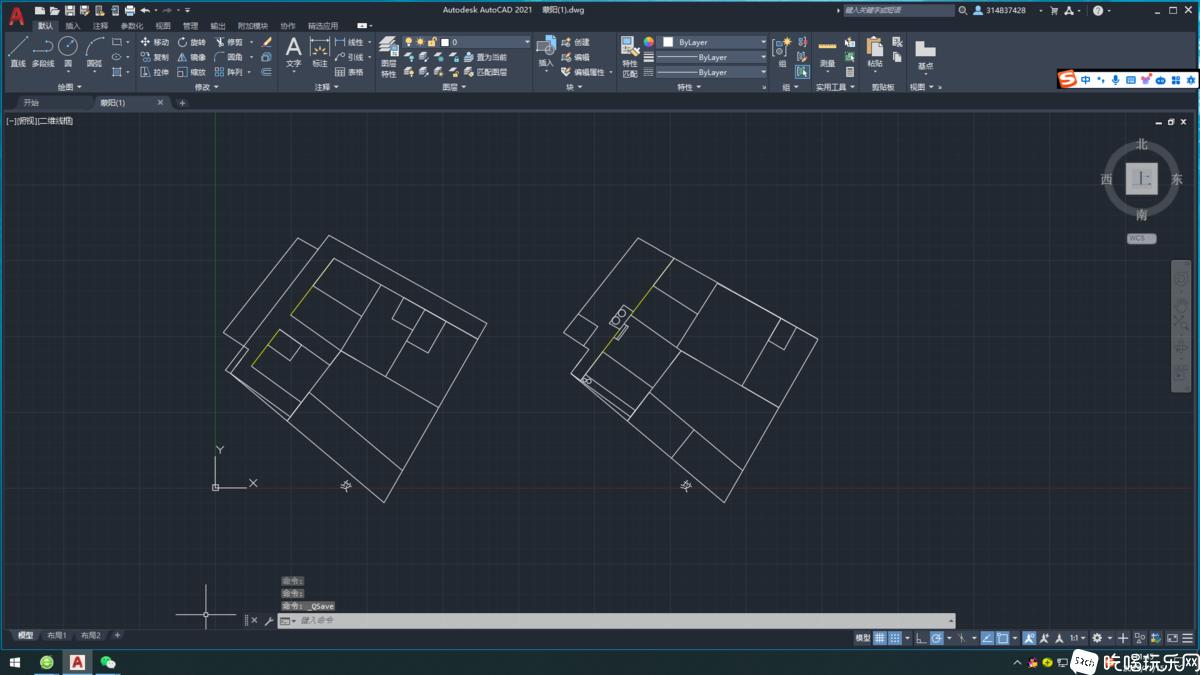Image resolution: width=1200 pixels, height=675 pixels.
Task: Click the Copy (复制) tool
Action: tap(154, 57)
